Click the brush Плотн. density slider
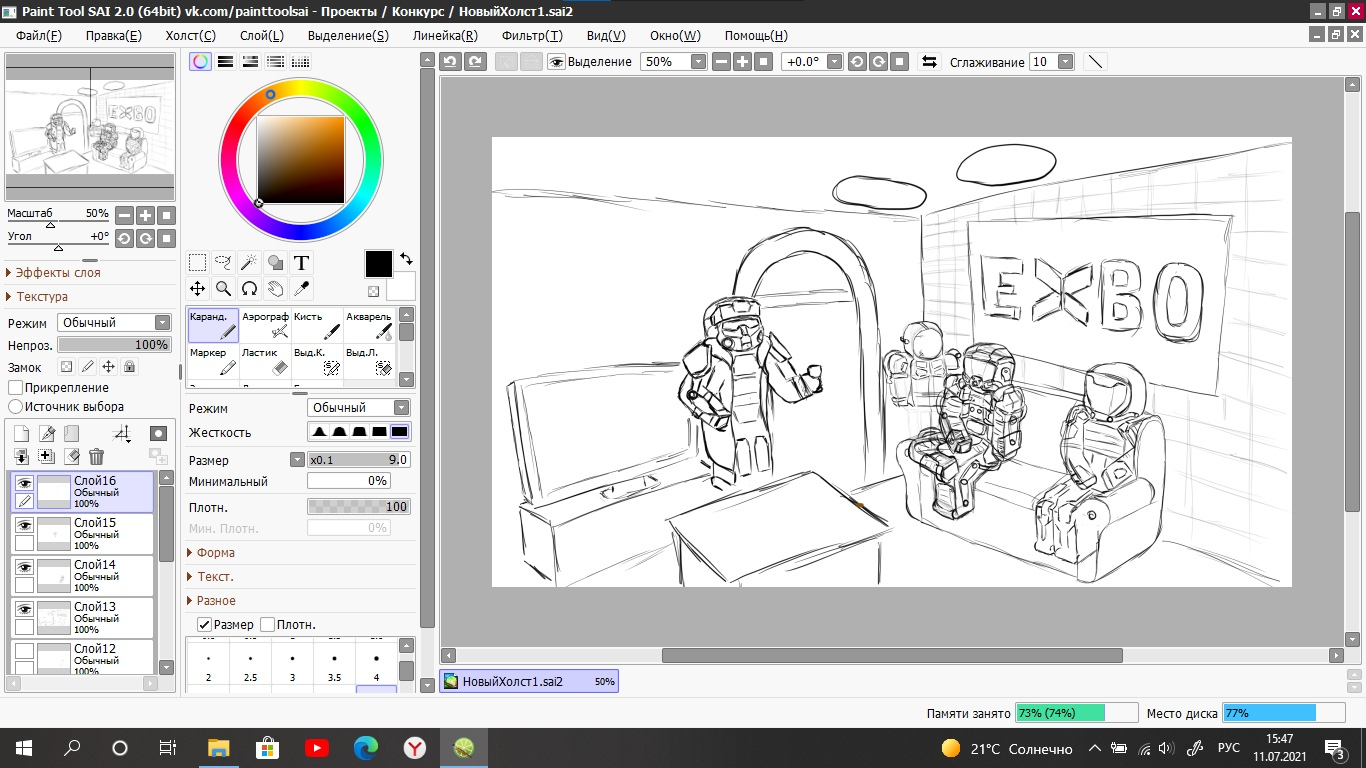The width and height of the screenshot is (1366, 768). click(358, 507)
